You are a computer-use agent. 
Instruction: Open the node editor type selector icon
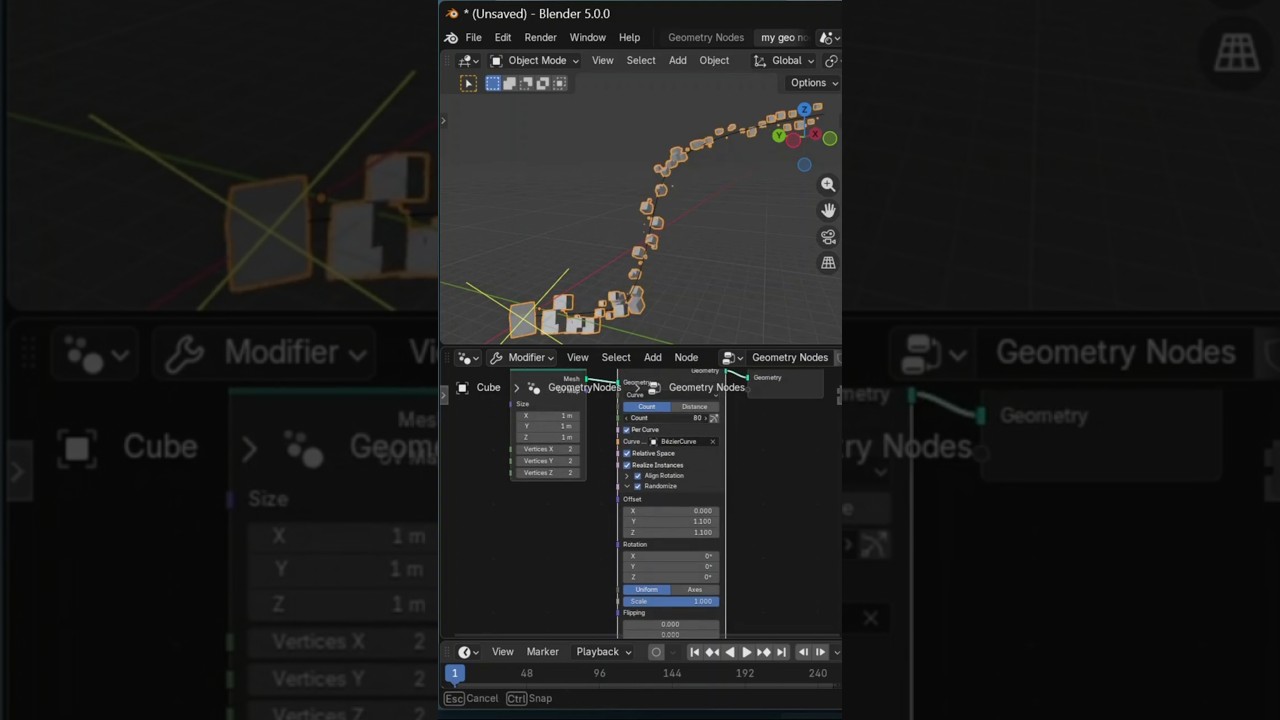[x=468, y=358]
